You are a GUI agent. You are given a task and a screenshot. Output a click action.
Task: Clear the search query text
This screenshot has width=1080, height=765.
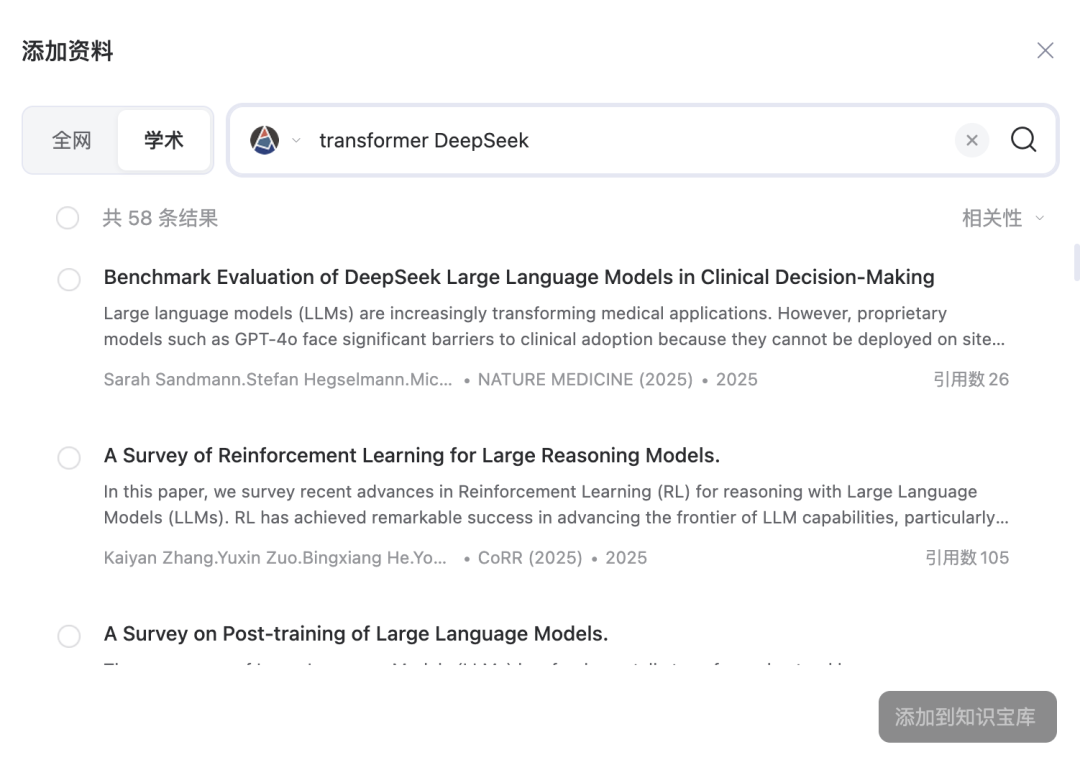[x=972, y=140]
